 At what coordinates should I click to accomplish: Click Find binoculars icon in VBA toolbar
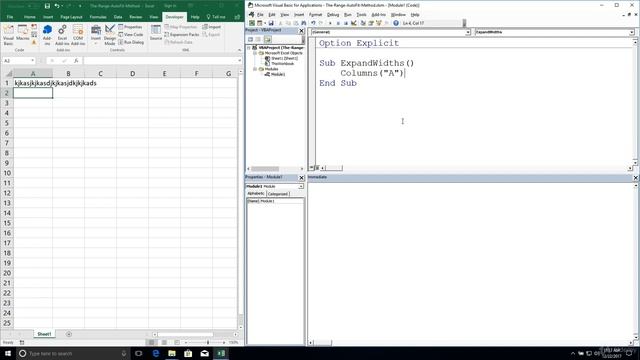coord(304,23)
